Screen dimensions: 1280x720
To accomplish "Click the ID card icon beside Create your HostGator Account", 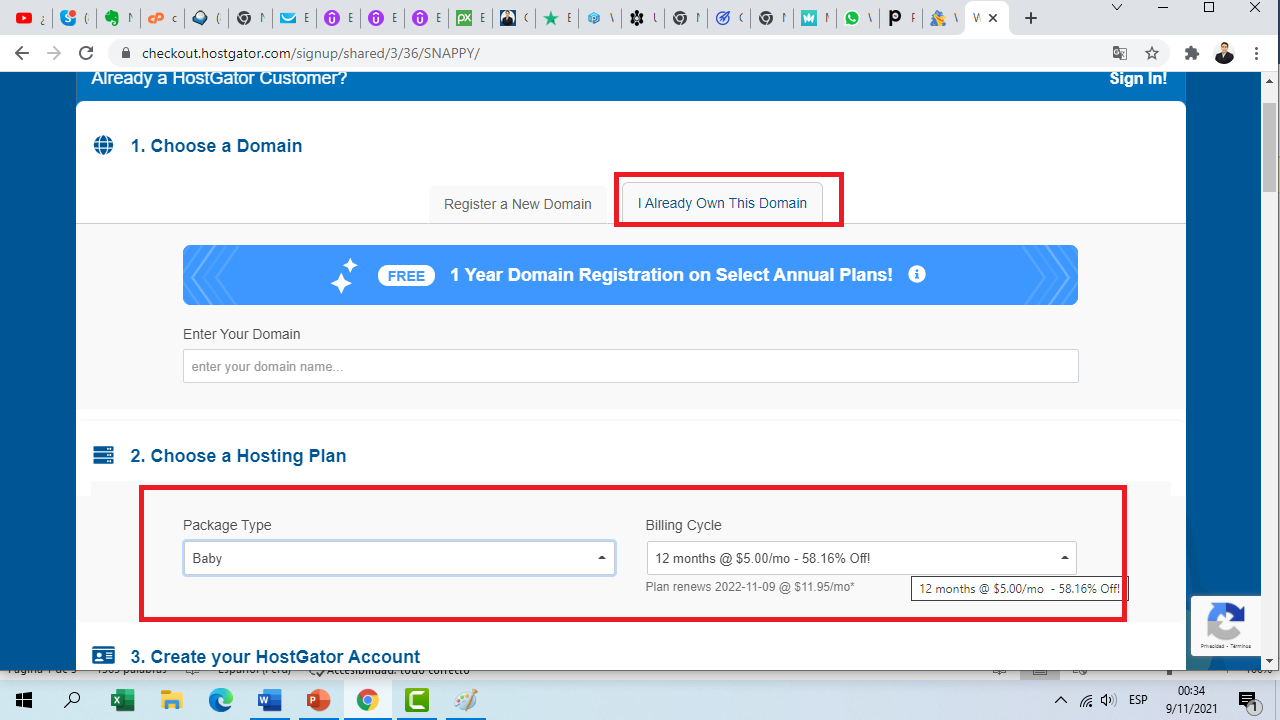I will pyautogui.click(x=103, y=656).
